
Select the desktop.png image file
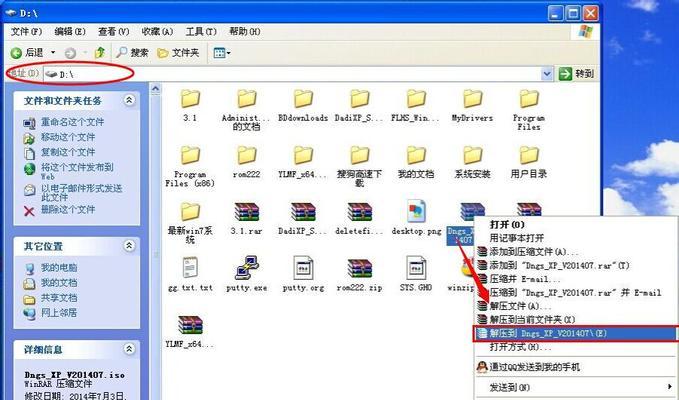(416, 218)
